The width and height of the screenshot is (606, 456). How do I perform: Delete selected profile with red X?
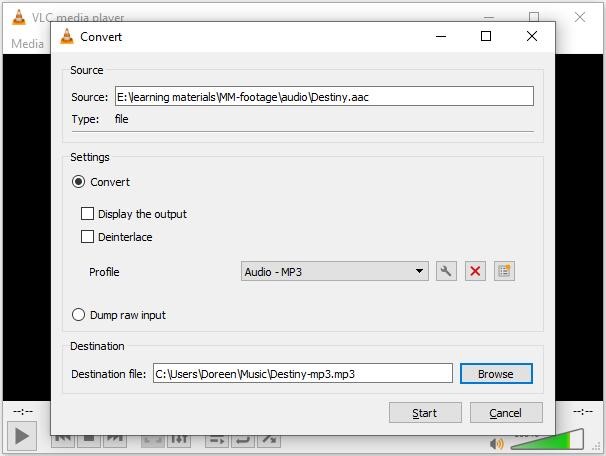click(x=475, y=271)
